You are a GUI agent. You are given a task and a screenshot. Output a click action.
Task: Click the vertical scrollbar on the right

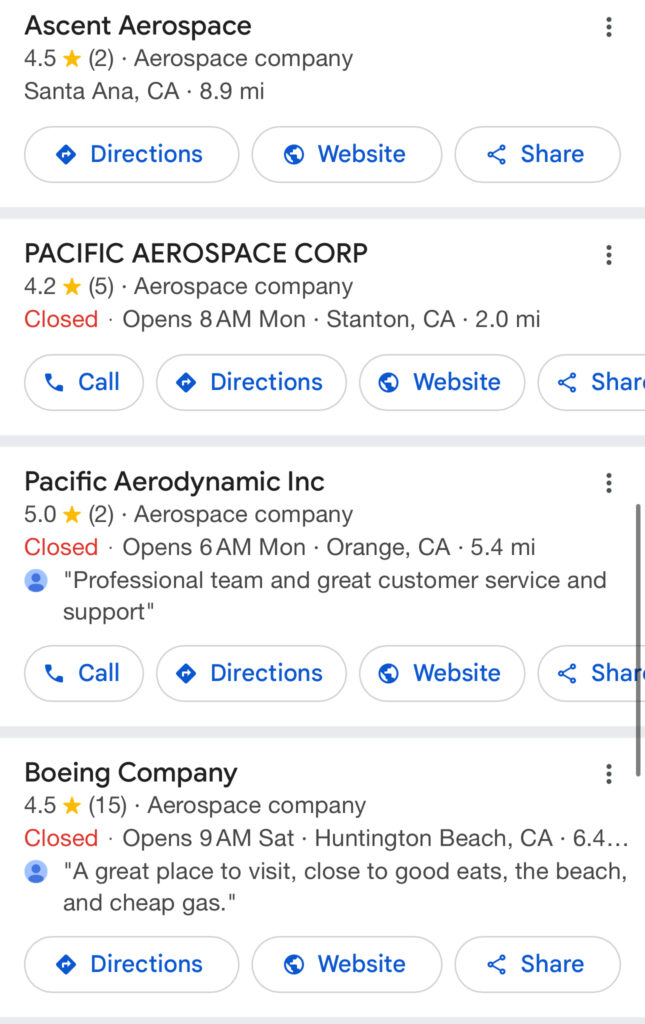tap(638, 640)
